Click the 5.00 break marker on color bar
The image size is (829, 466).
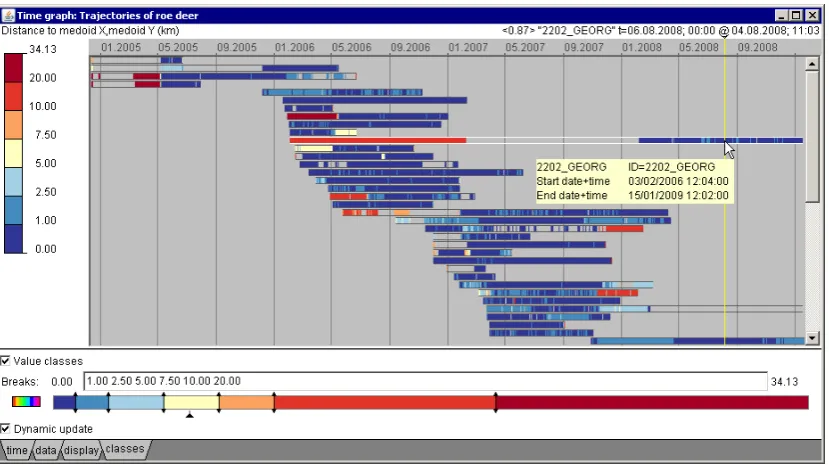click(163, 403)
